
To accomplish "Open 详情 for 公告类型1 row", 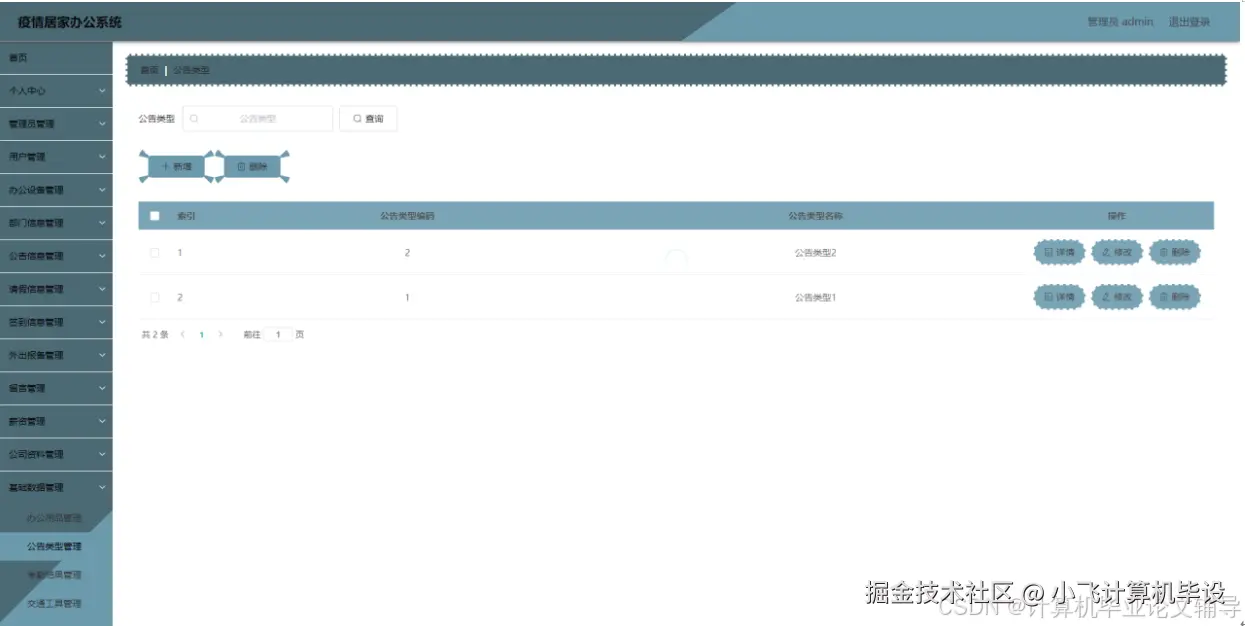I will 1059,297.
